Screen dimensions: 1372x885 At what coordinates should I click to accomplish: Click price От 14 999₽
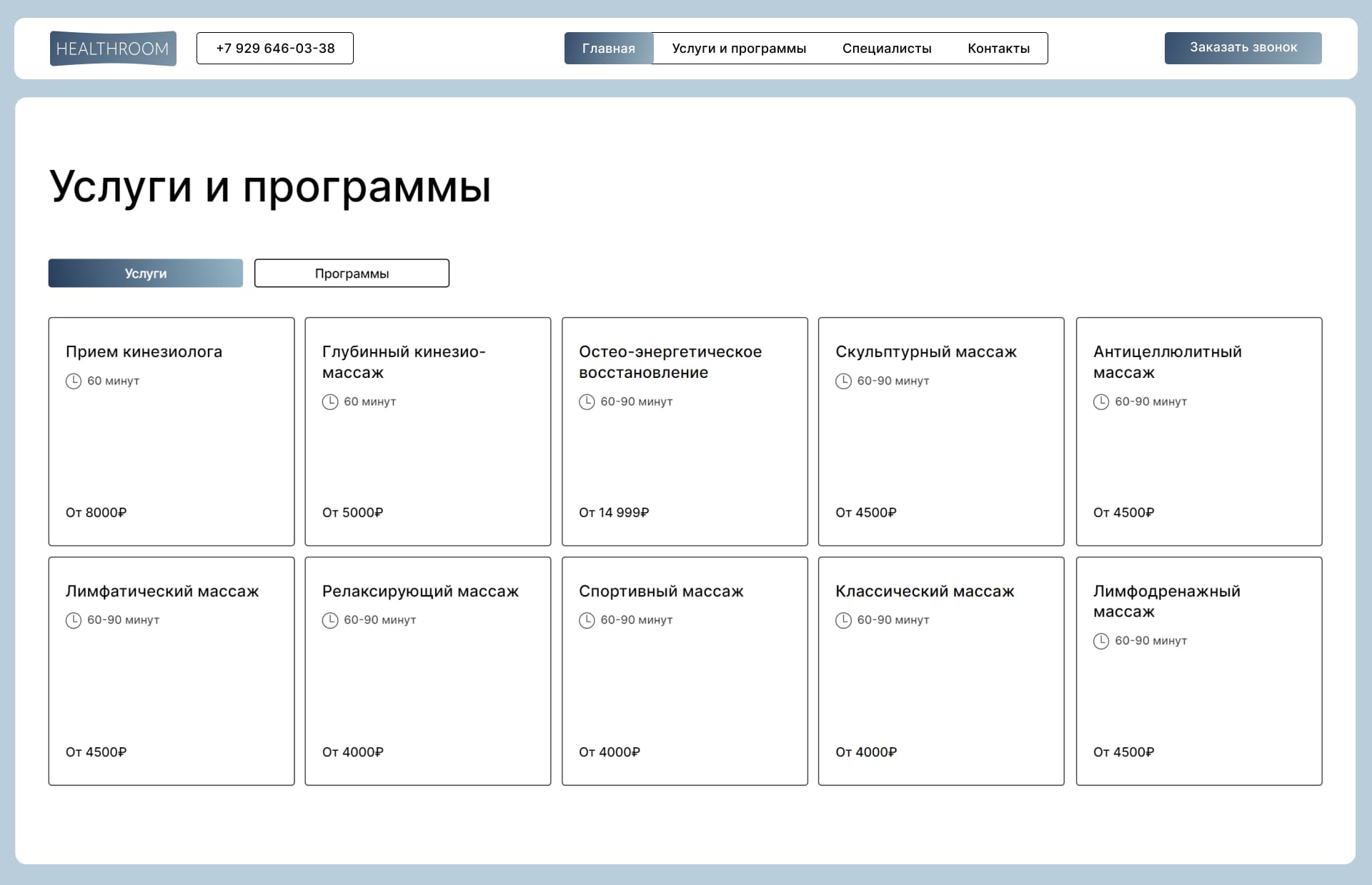[614, 513]
